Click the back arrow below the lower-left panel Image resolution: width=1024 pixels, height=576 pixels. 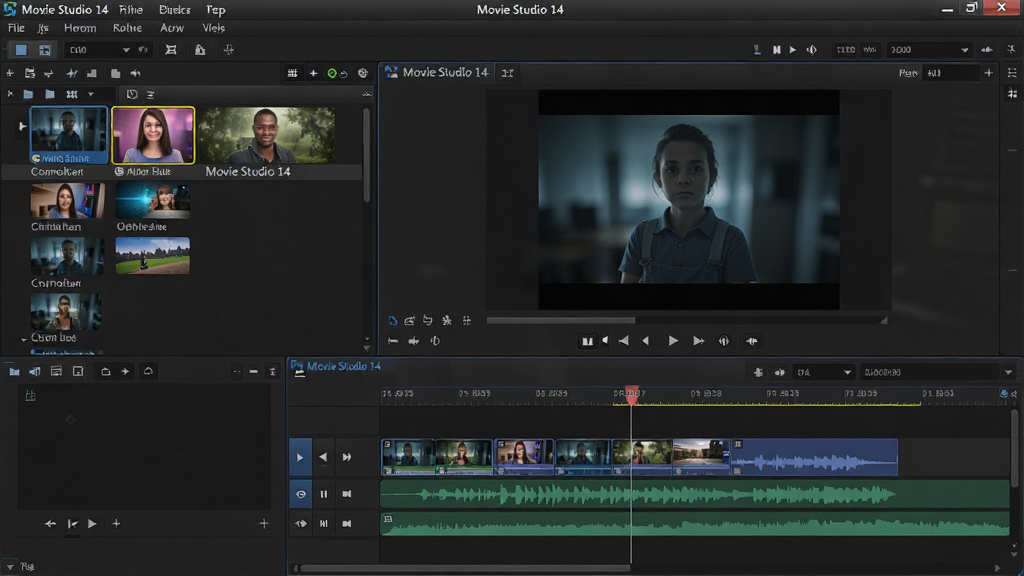coord(50,524)
